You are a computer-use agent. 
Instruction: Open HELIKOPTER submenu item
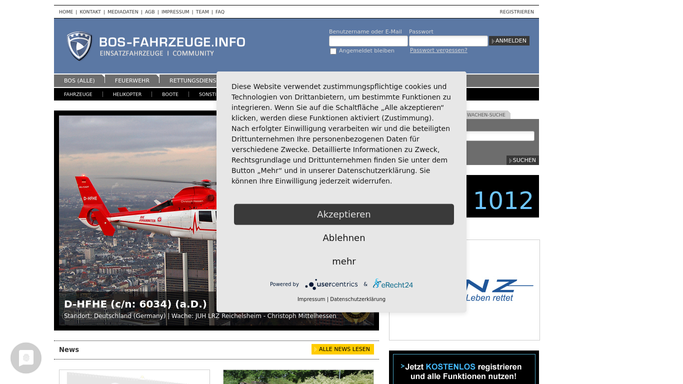click(x=127, y=94)
